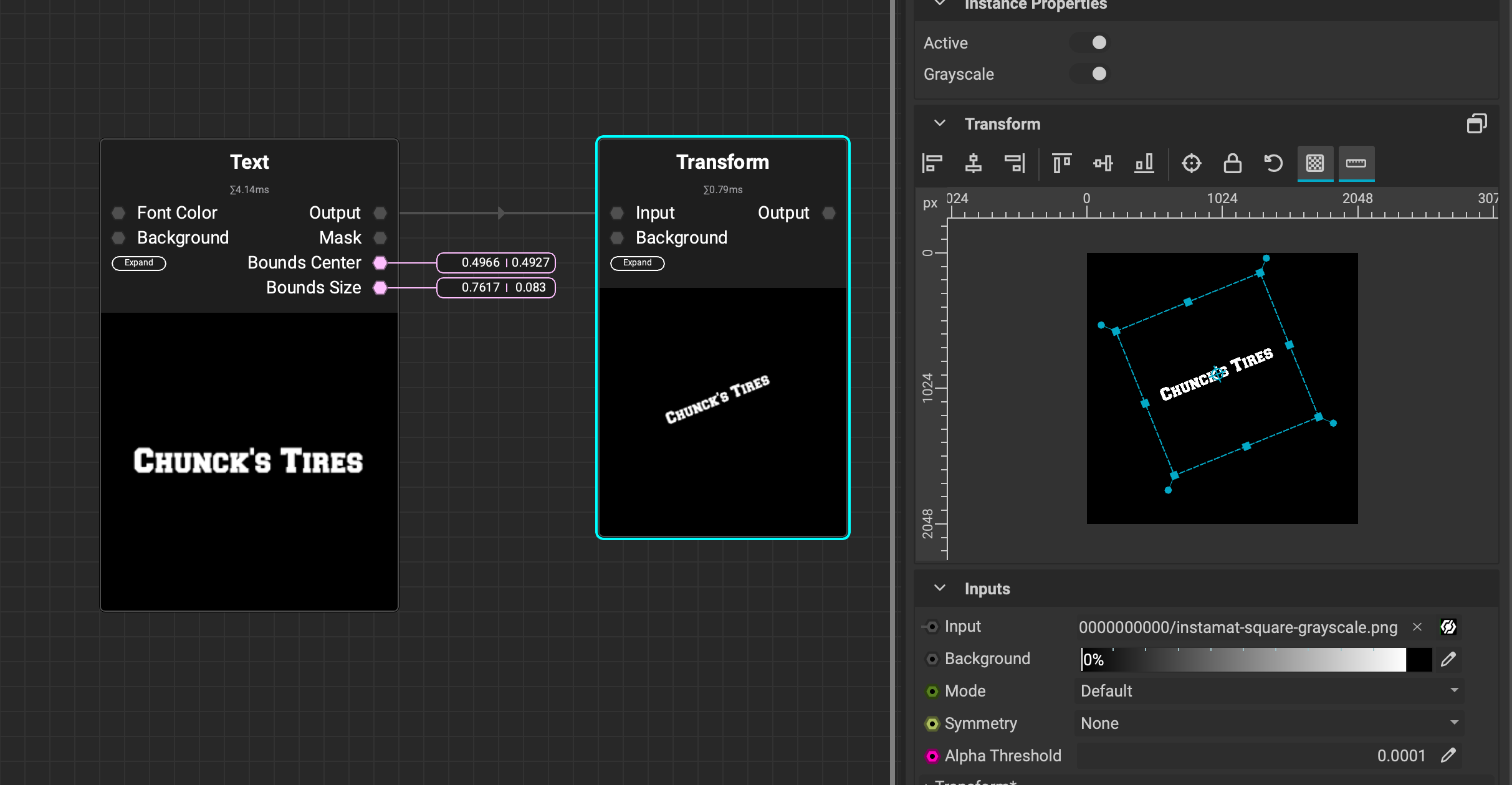1512x785 pixels.
Task: Toggle the checkerboard background icon
Action: 1315,163
